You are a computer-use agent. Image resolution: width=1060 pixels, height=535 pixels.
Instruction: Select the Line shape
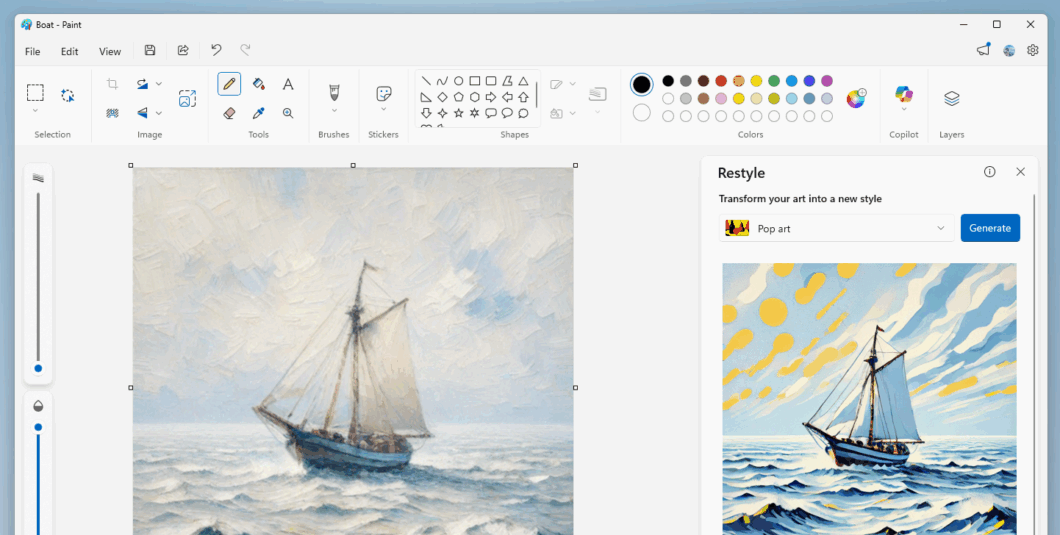(426, 81)
